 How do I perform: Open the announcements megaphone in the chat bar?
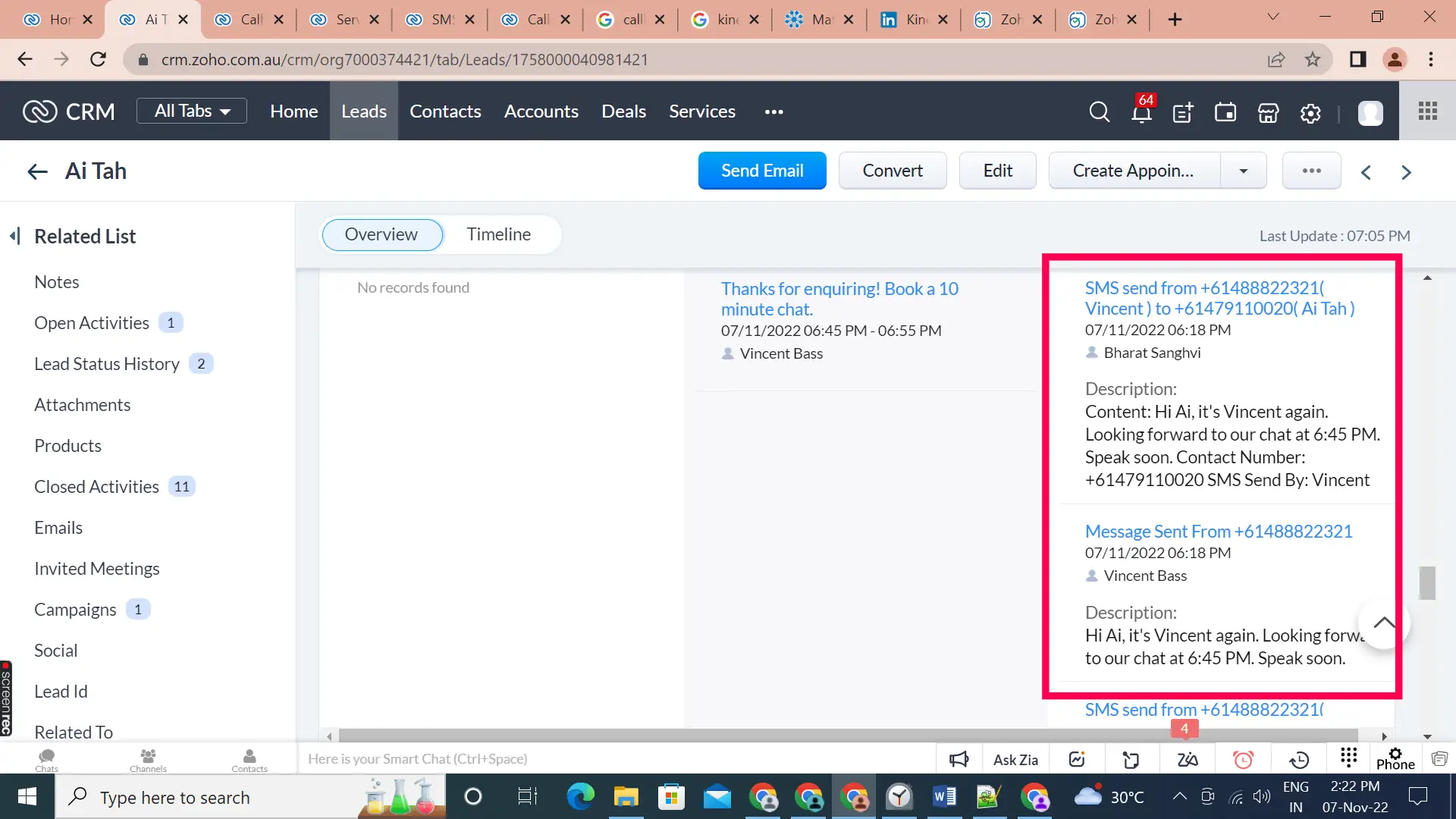pos(958,758)
